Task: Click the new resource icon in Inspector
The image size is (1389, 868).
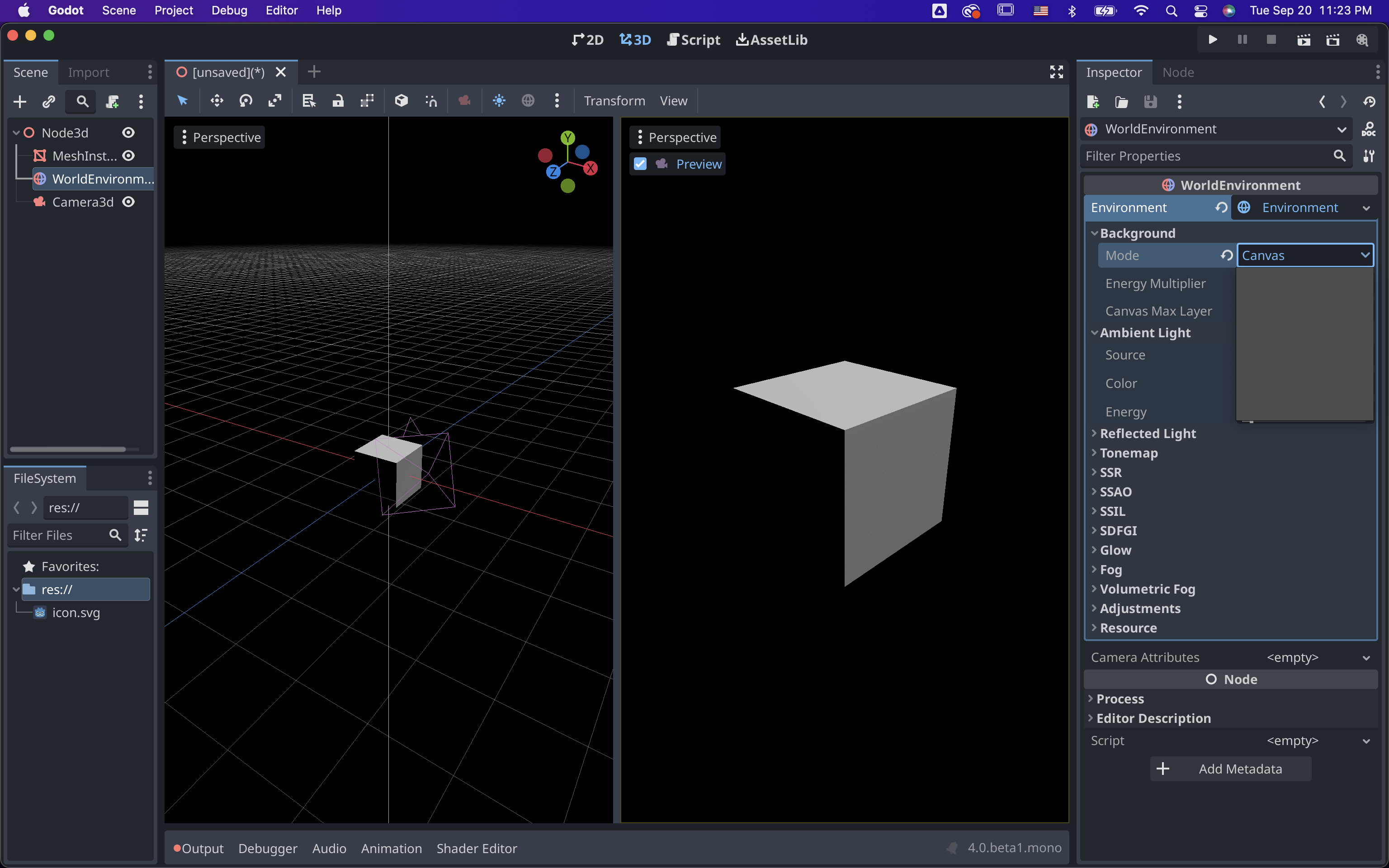Action: coord(1092,102)
